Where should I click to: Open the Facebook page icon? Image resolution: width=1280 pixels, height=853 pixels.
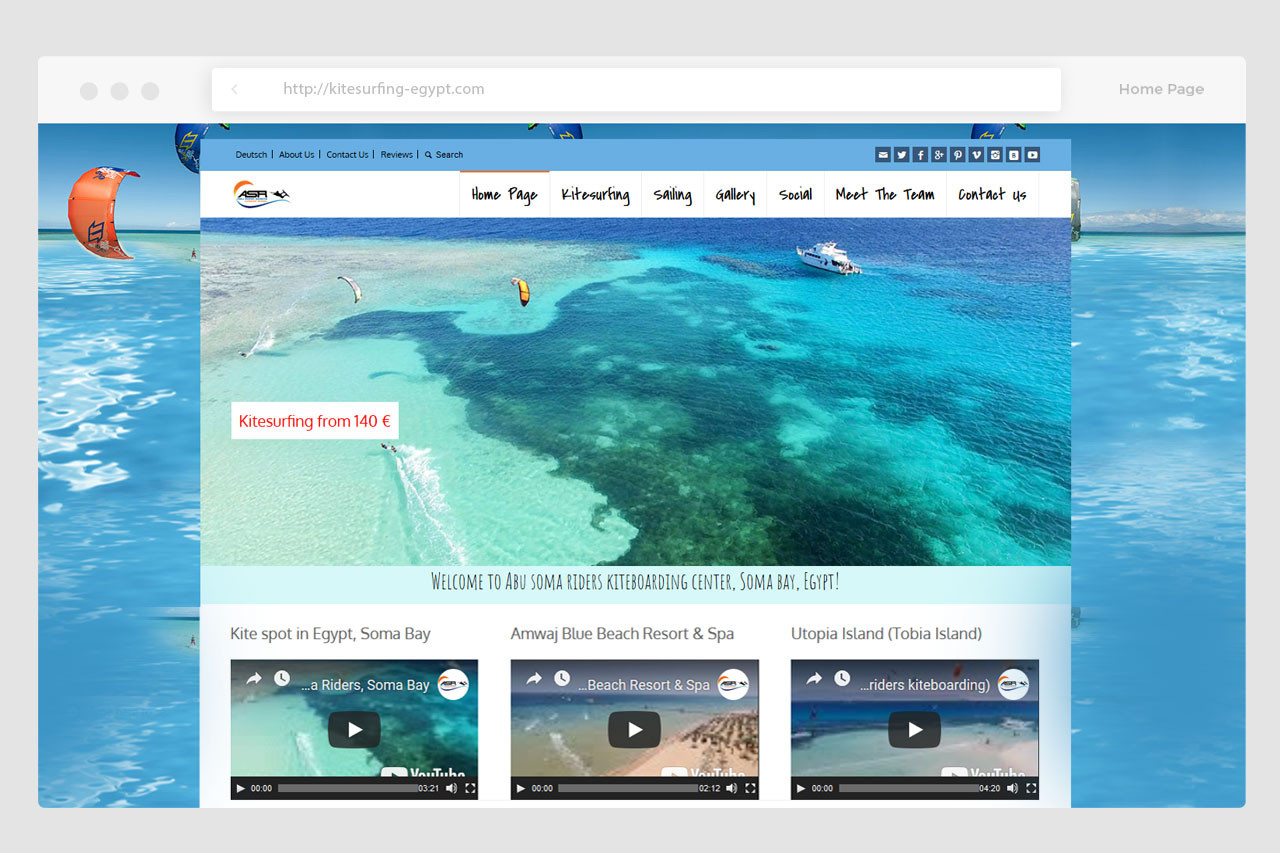point(920,155)
